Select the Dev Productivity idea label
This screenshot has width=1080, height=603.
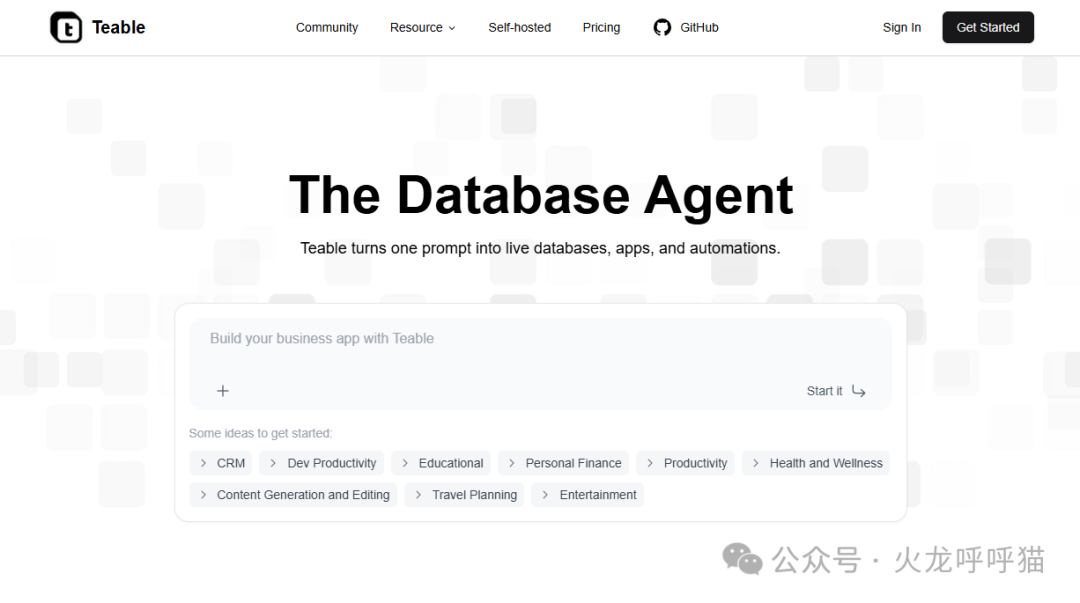click(332, 463)
